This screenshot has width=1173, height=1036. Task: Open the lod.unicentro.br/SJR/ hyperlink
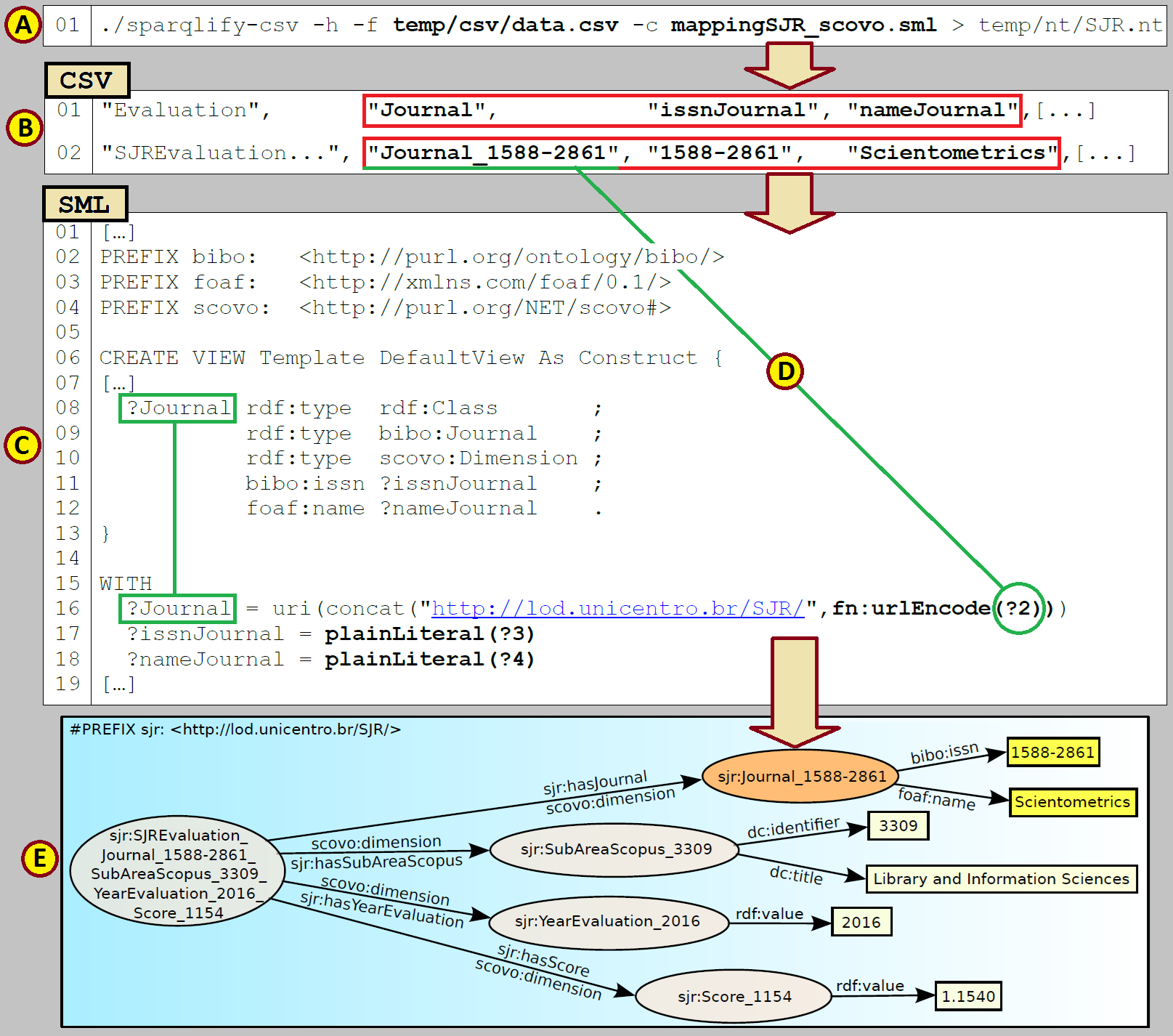coord(617,608)
